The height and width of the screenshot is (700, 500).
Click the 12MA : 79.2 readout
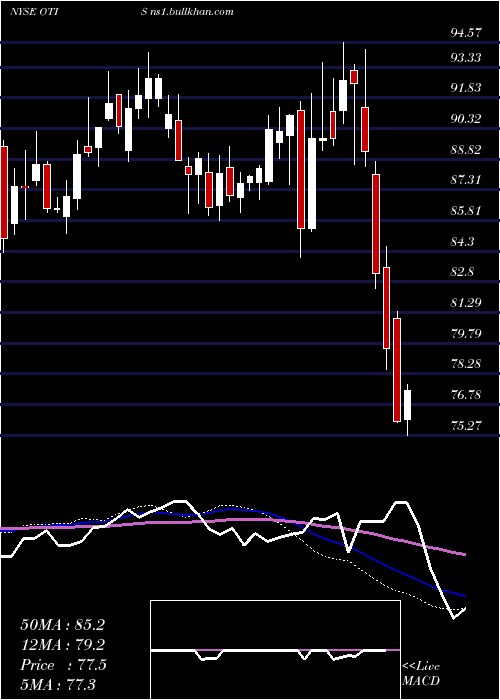click(x=62, y=645)
